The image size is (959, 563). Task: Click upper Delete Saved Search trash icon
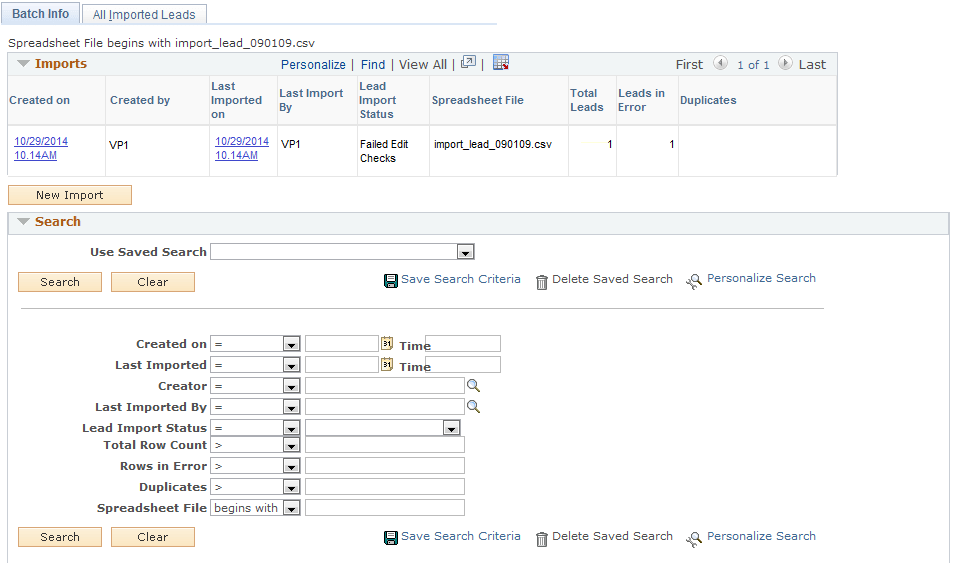coord(542,282)
